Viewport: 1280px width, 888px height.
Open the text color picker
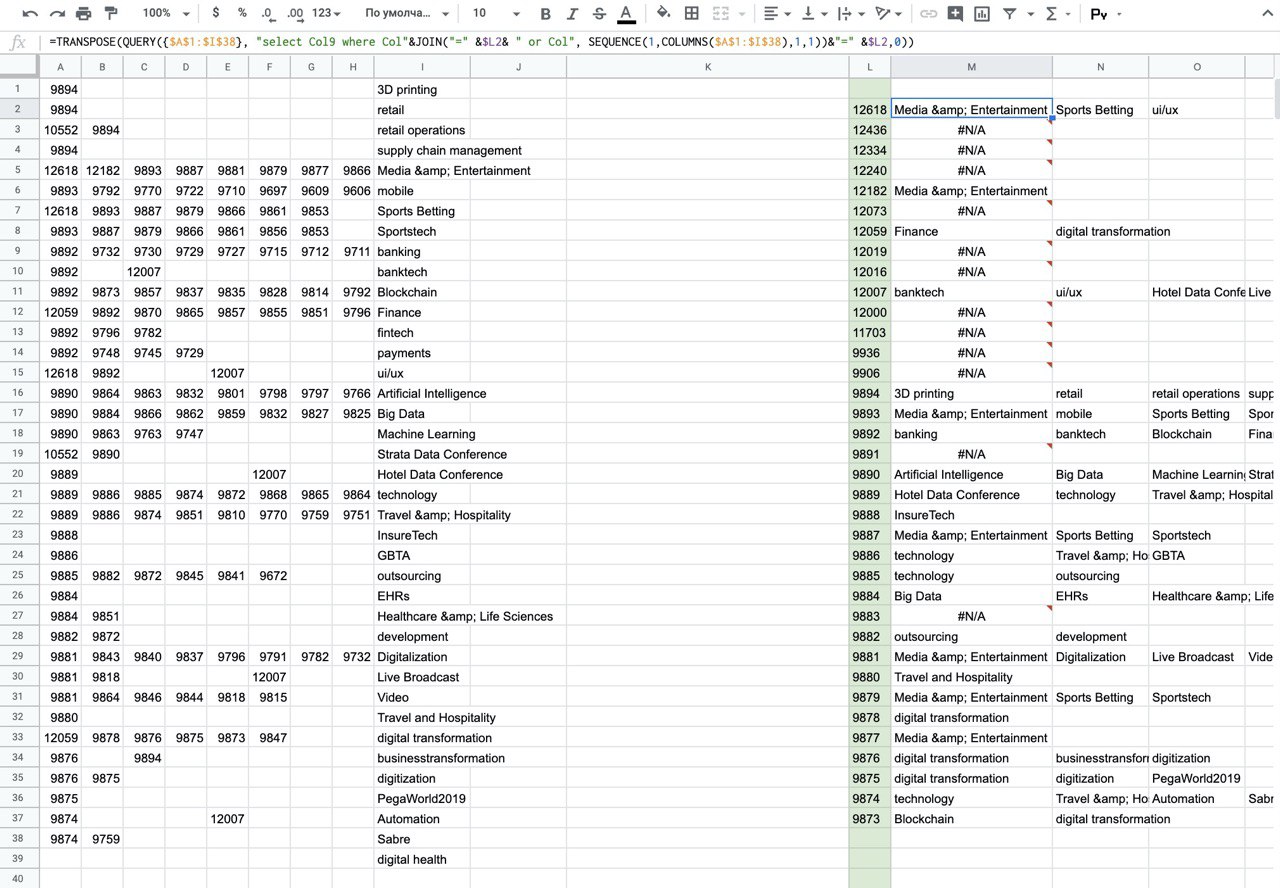point(626,14)
